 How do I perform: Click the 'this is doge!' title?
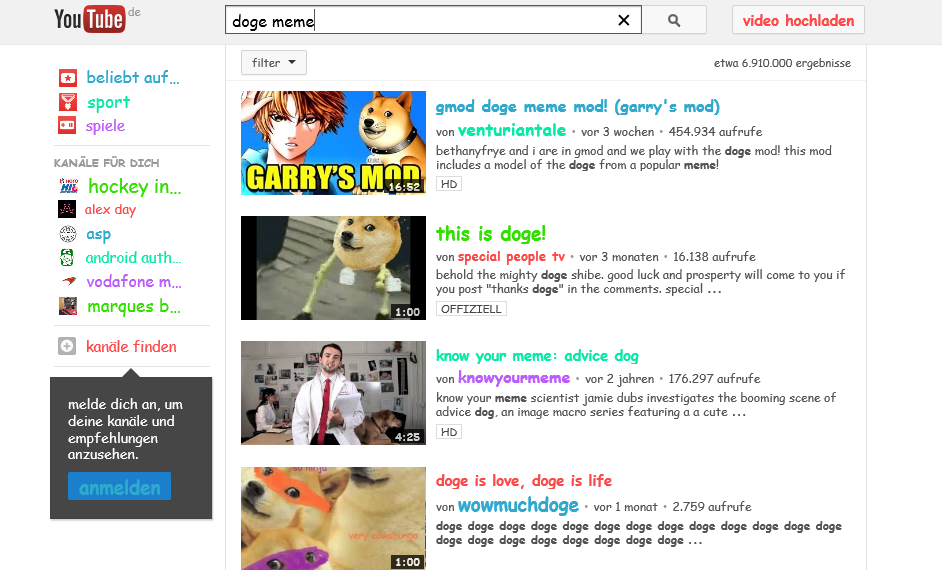pyautogui.click(x=491, y=234)
